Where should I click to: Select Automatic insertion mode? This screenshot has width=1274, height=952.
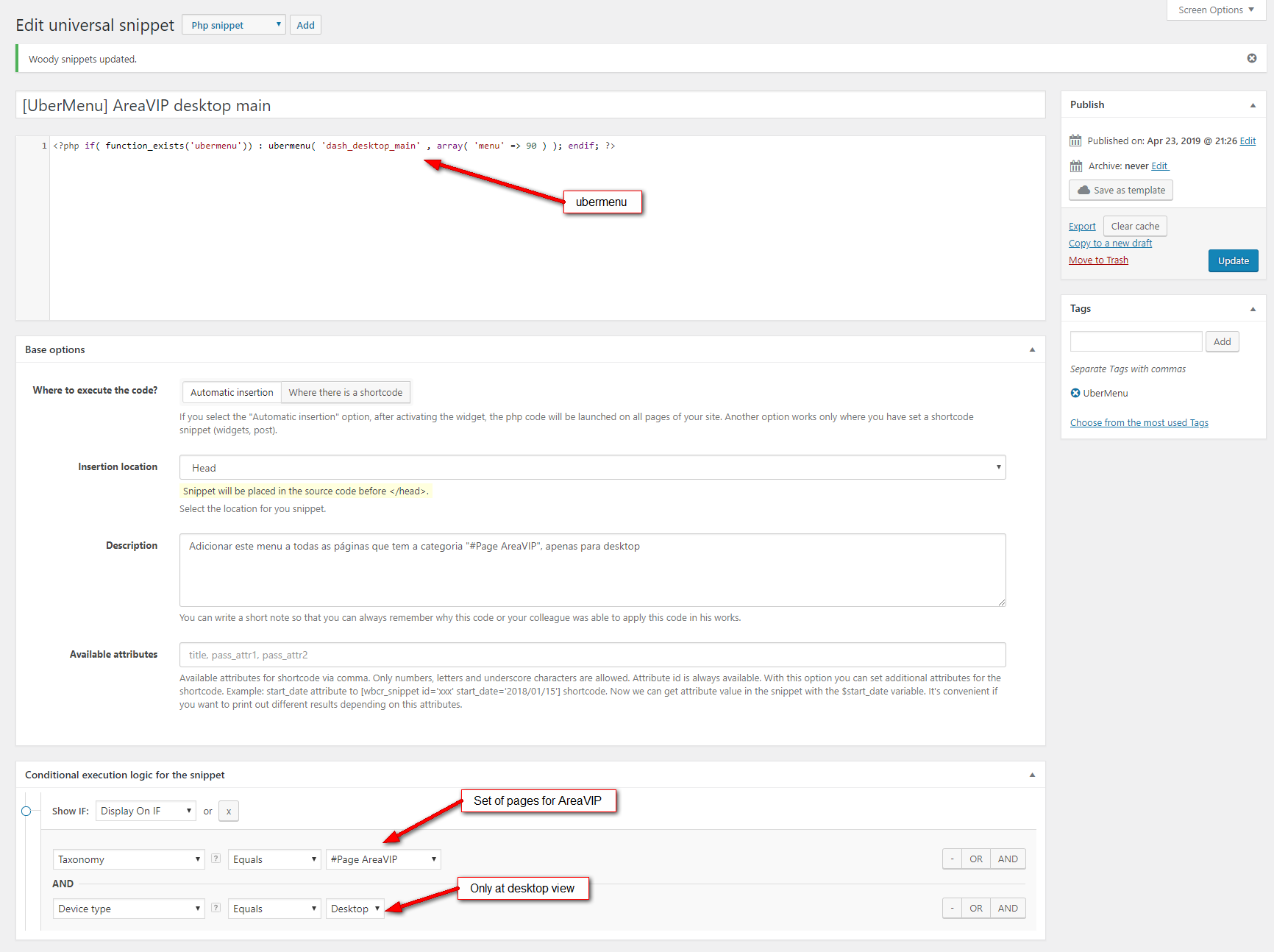[232, 392]
